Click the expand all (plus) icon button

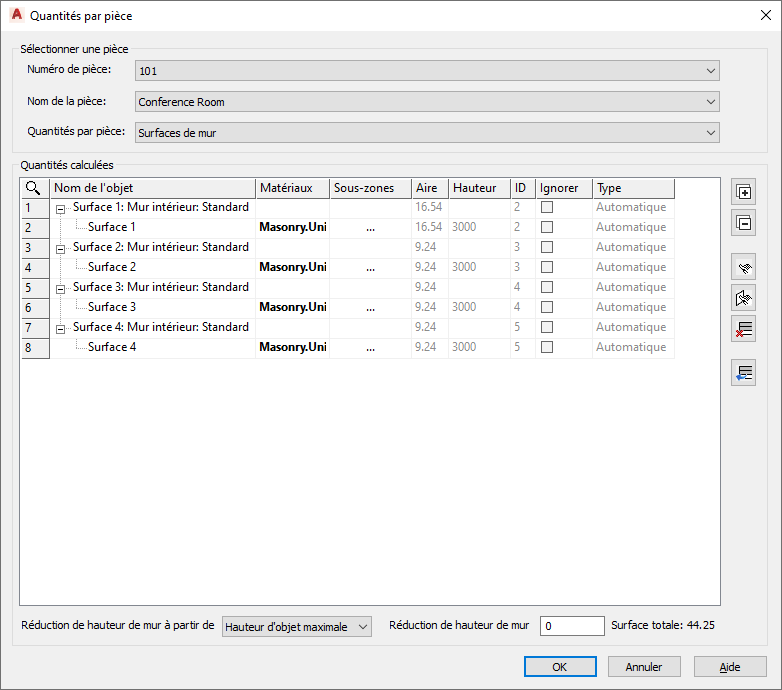[743, 192]
